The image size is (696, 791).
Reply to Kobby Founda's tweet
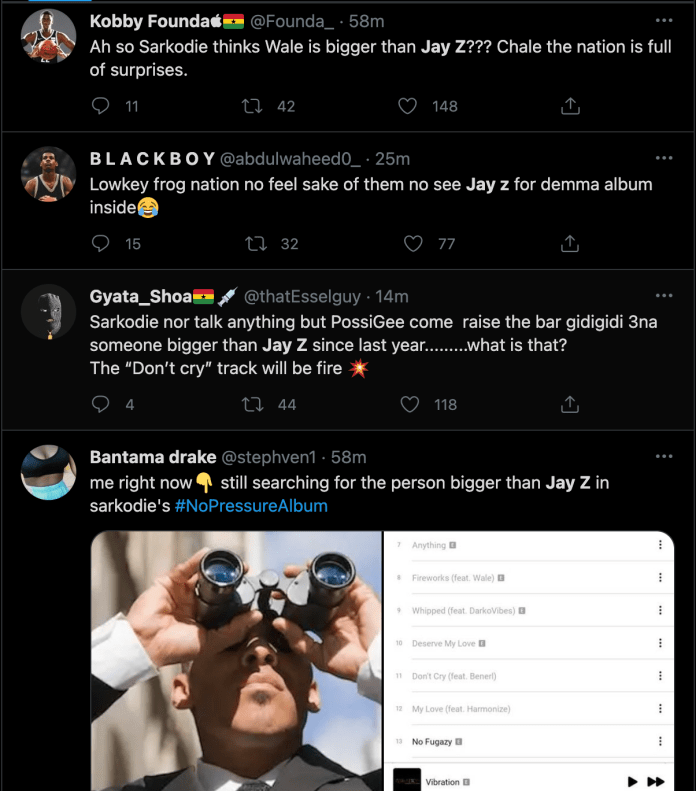point(100,106)
